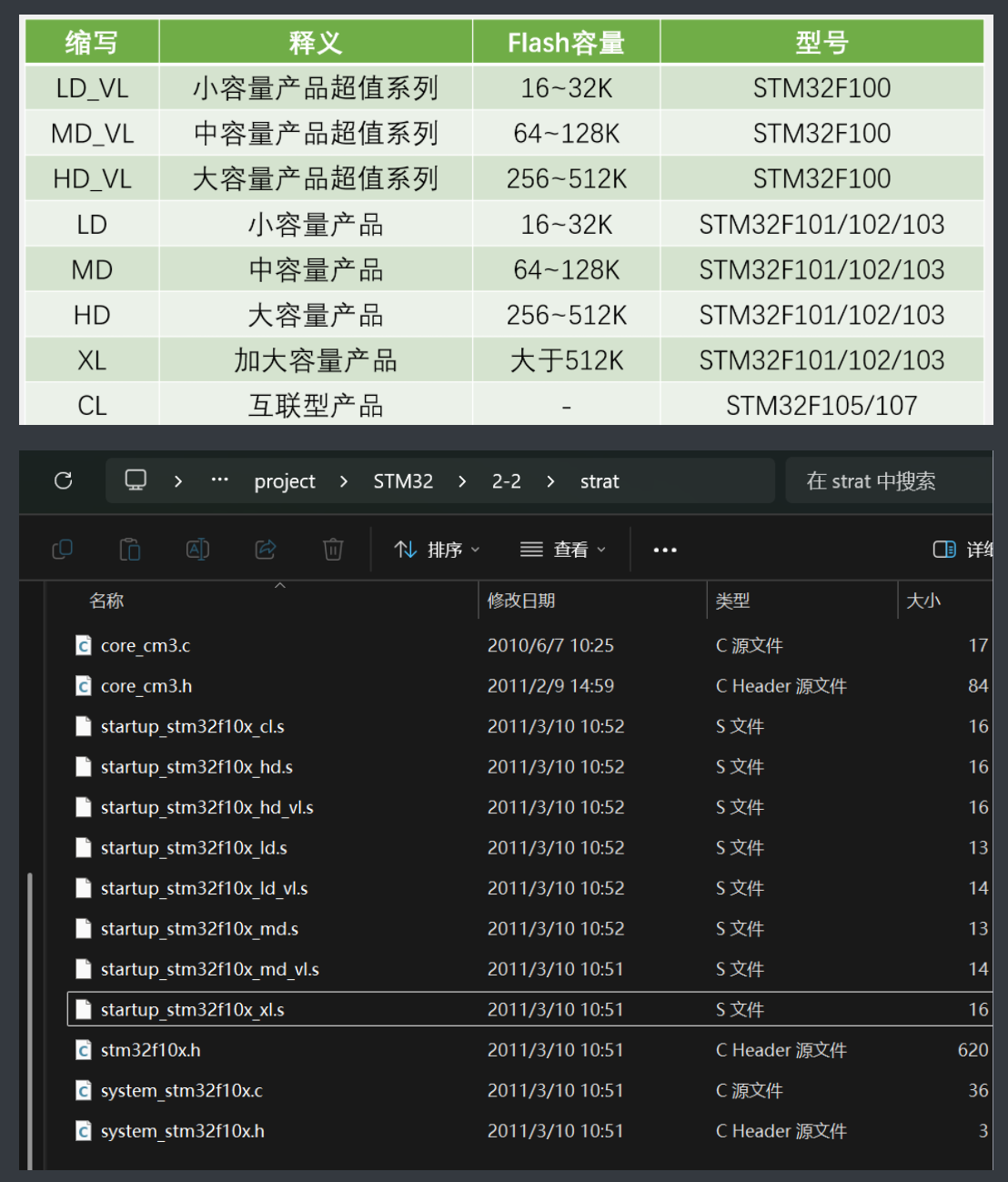Screen dimensions: 1008x1182
Task: Sort by 类型 column header
Action: point(732,601)
